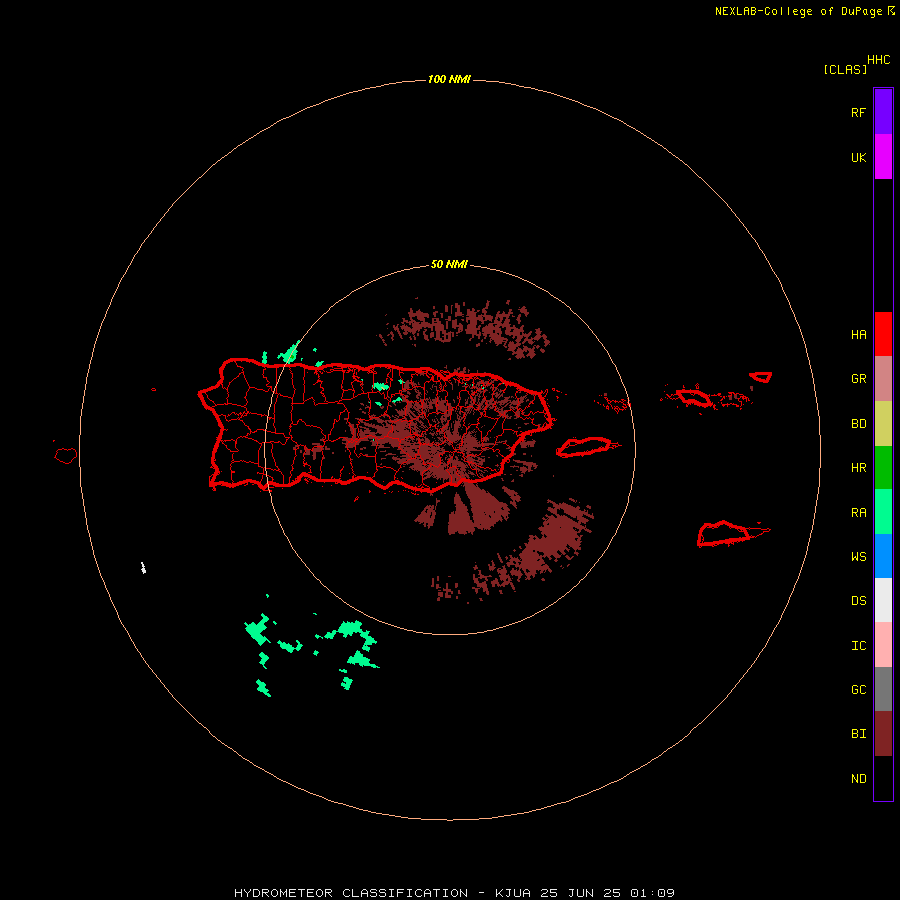This screenshot has width=900, height=900.
Task: Click the BI legend label
Action: tap(858, 734)
